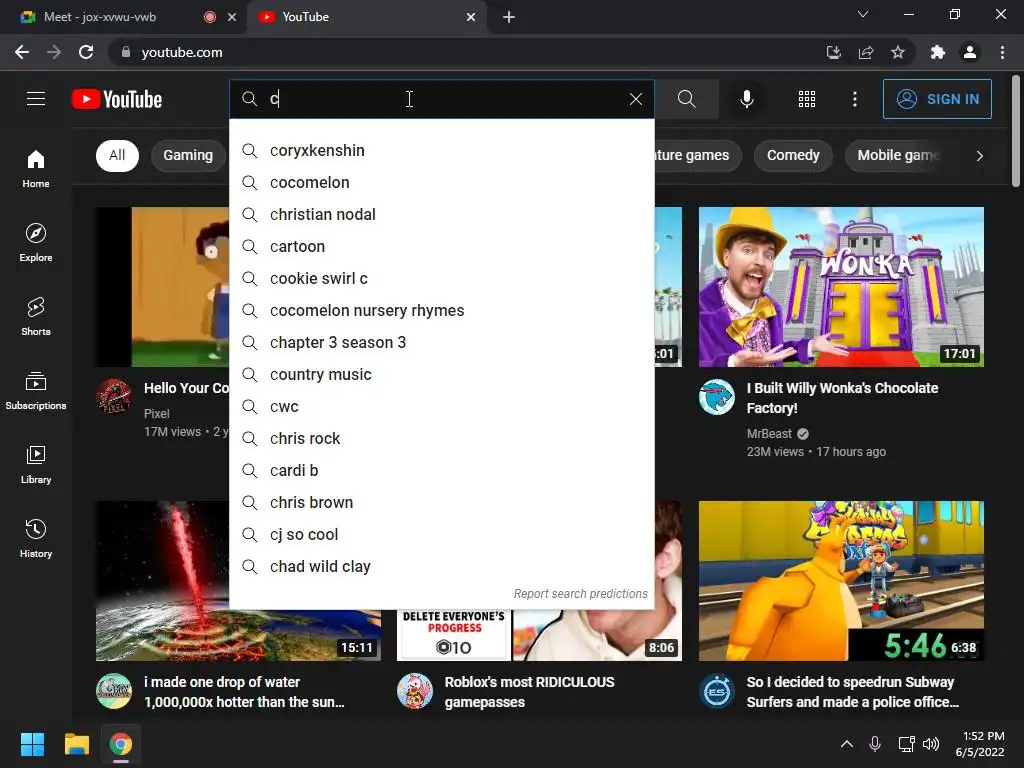The image size is (1024, 768).
Task: Click the share this page icon
Action: 866,52
